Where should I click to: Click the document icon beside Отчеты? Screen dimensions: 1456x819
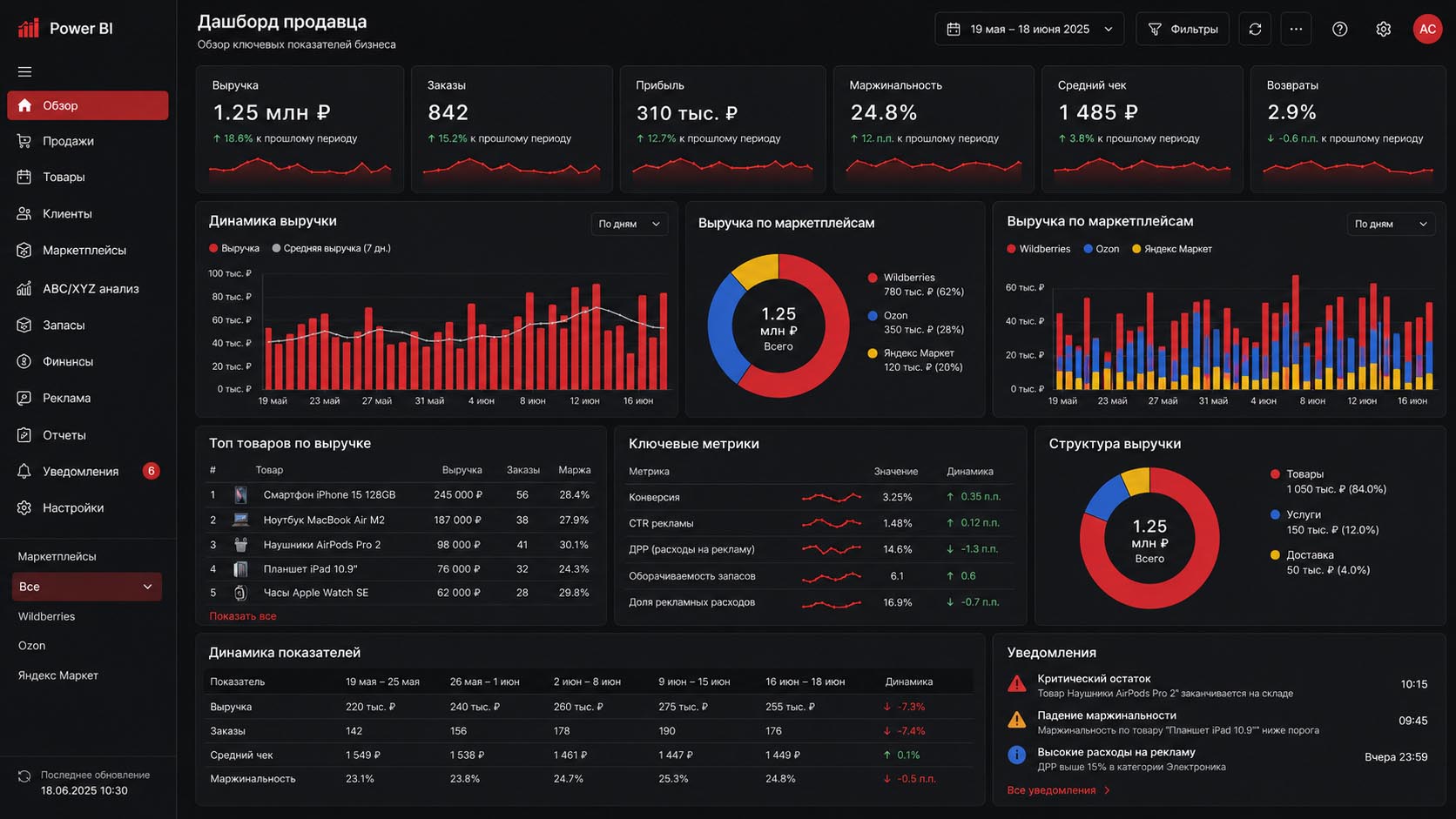click(x=24, y=434)
